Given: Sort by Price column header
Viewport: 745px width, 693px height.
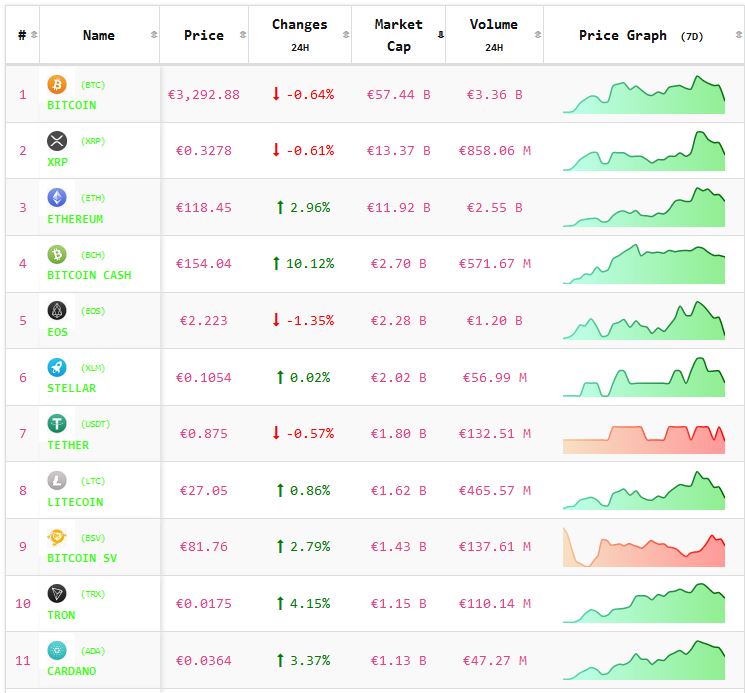Looking at the screenshot, I should pyautogui.click(x=204, y=35).
